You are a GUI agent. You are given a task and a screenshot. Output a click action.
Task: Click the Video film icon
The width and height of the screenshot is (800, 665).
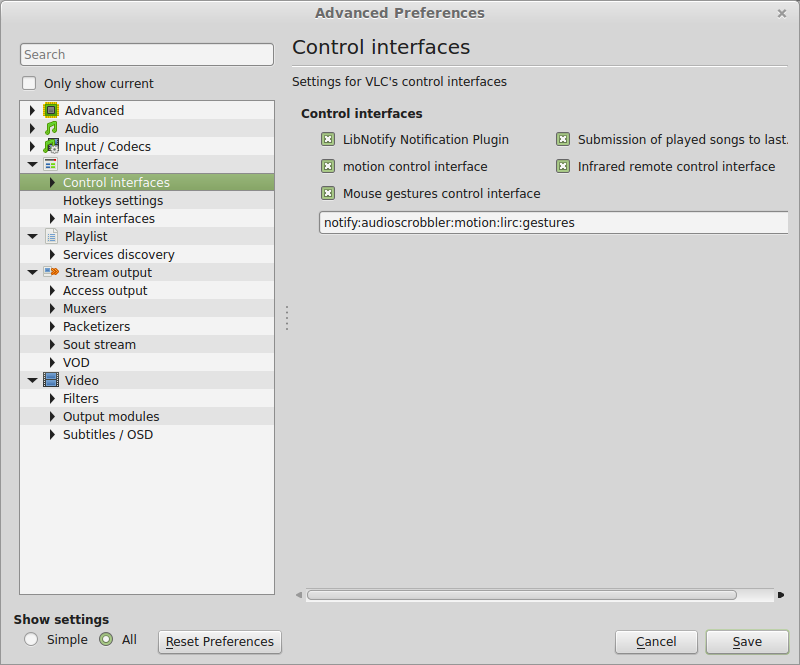coord(51,380)
